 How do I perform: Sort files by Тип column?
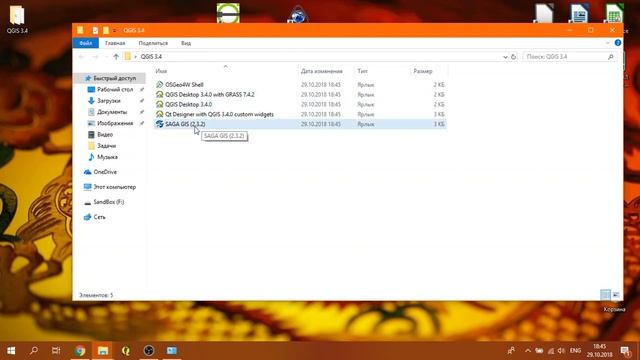[362, 71]
